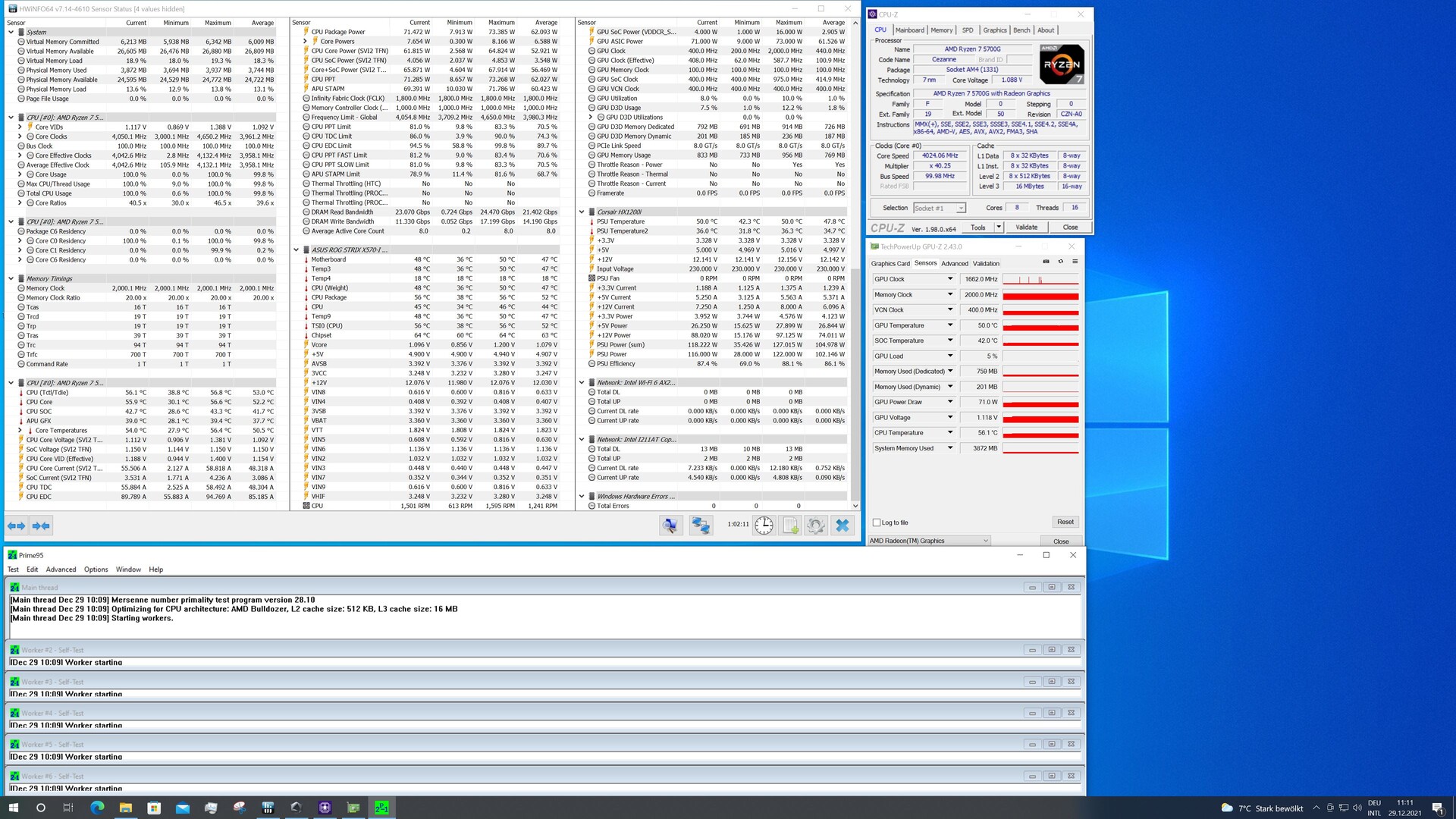The width and height of the screenshot is (1456, 819).
Task: Open Task View on taskbar
Action: click(68, 808)
